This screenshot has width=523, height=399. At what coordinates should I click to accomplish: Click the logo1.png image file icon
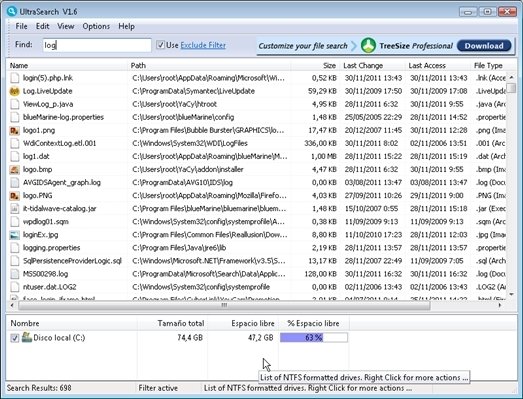coord(14,130)
